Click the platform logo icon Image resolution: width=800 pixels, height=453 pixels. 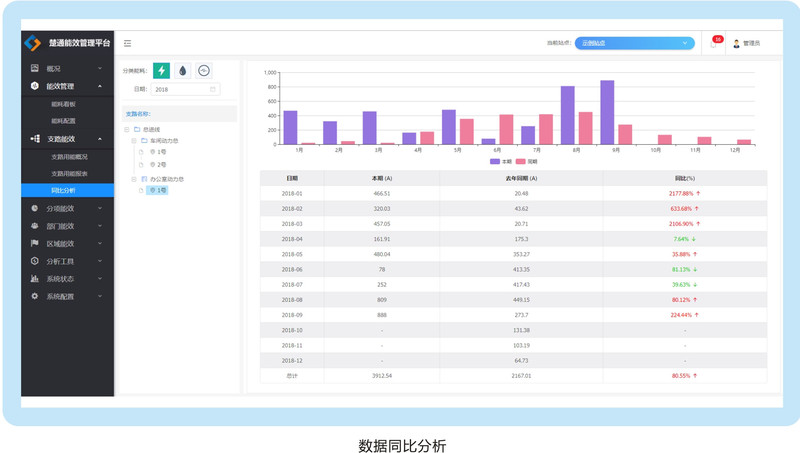point(33,43)
